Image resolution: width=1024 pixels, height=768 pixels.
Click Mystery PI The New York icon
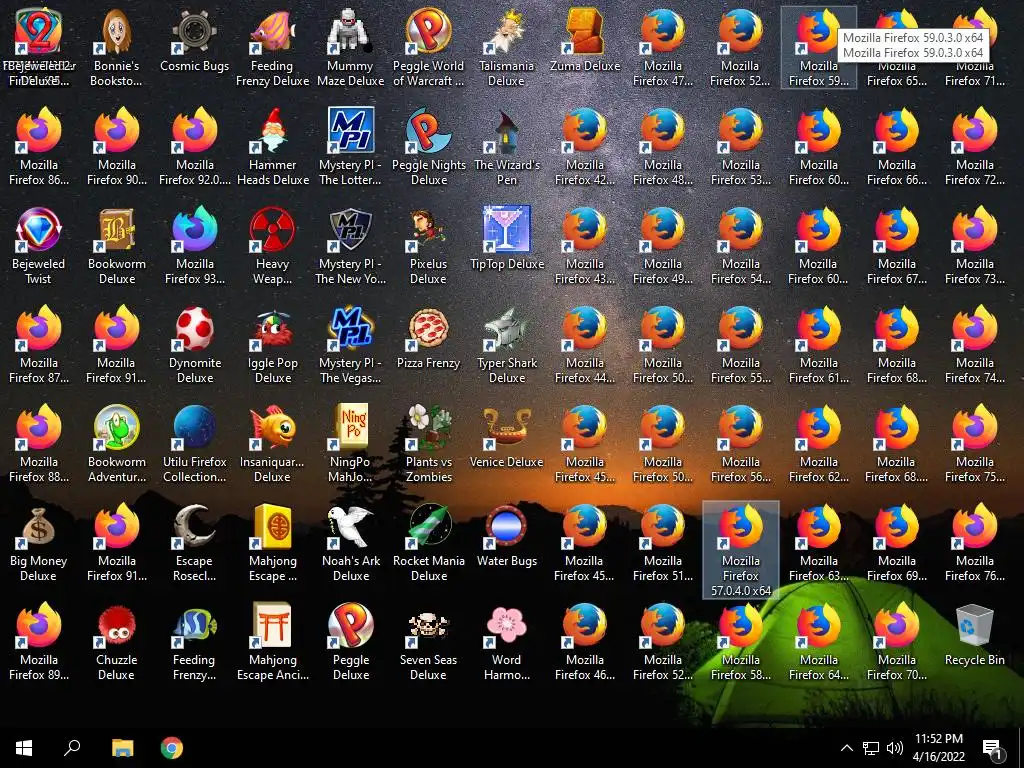coord(351,246)
